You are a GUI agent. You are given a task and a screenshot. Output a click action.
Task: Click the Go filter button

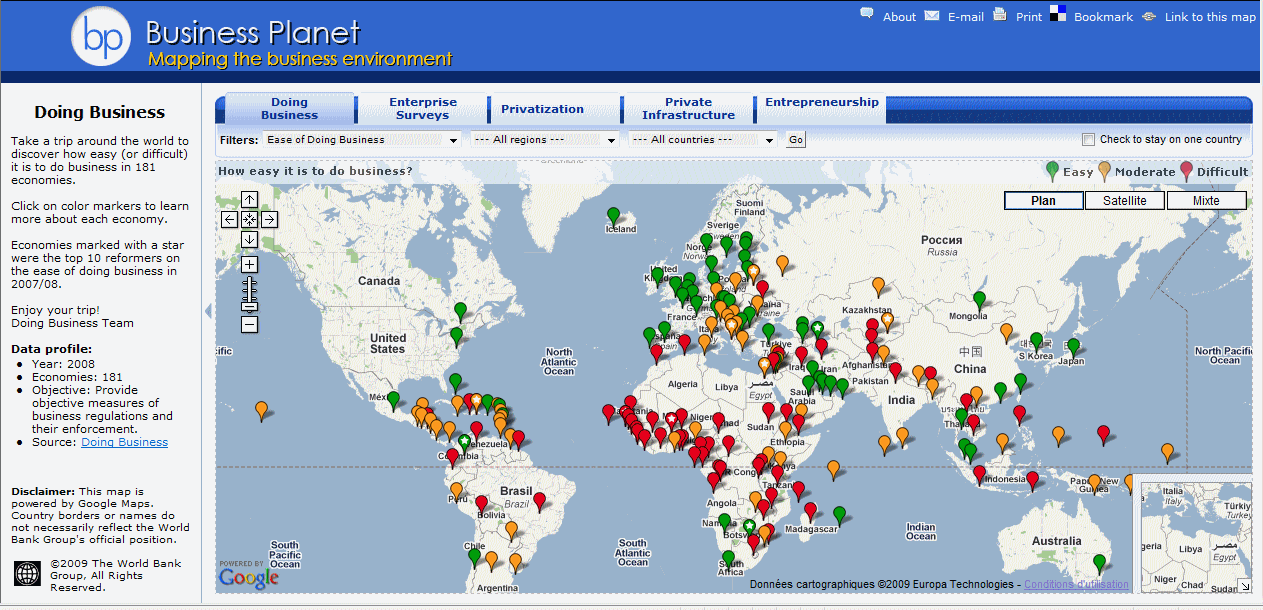(796, 140)
